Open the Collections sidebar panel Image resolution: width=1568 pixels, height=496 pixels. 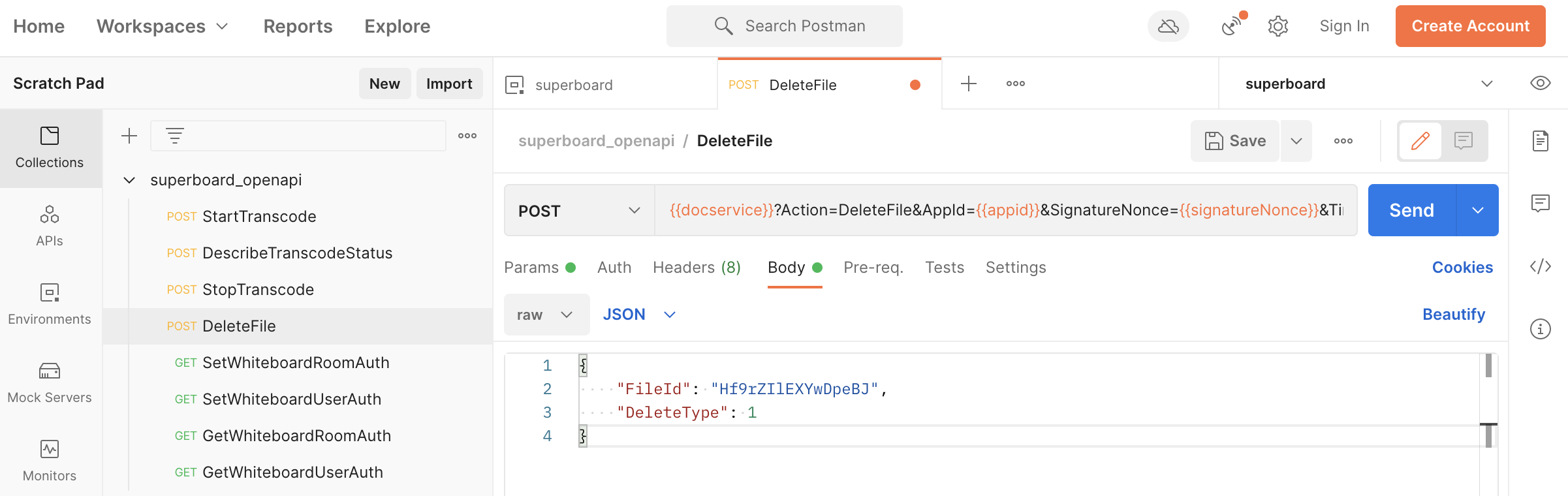coord(50,148)
